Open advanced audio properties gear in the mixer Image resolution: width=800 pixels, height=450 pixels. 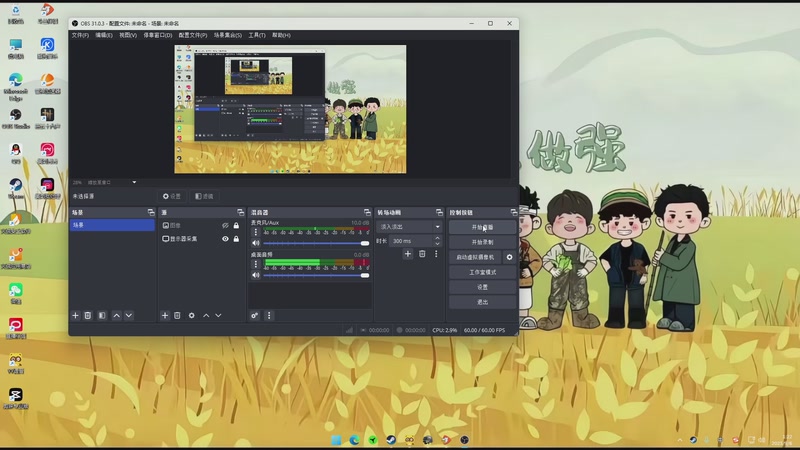point(255,316)
